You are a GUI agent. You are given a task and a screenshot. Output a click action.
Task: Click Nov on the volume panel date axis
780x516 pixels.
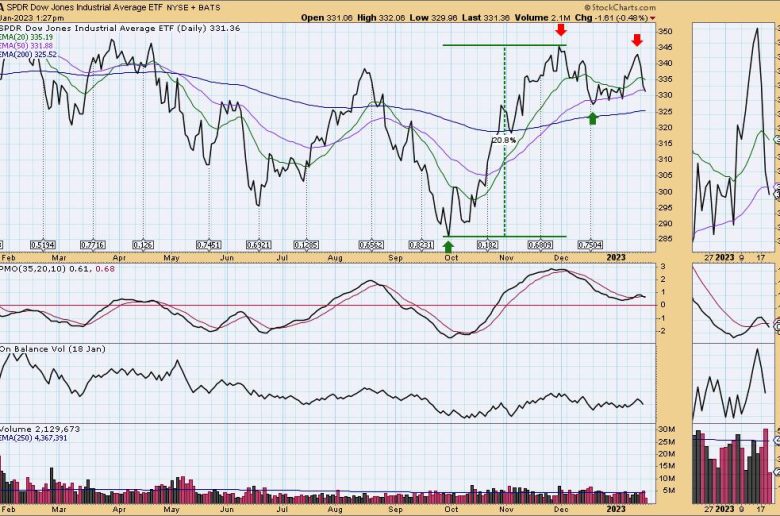pyautogui.click(x=506, y=510)
